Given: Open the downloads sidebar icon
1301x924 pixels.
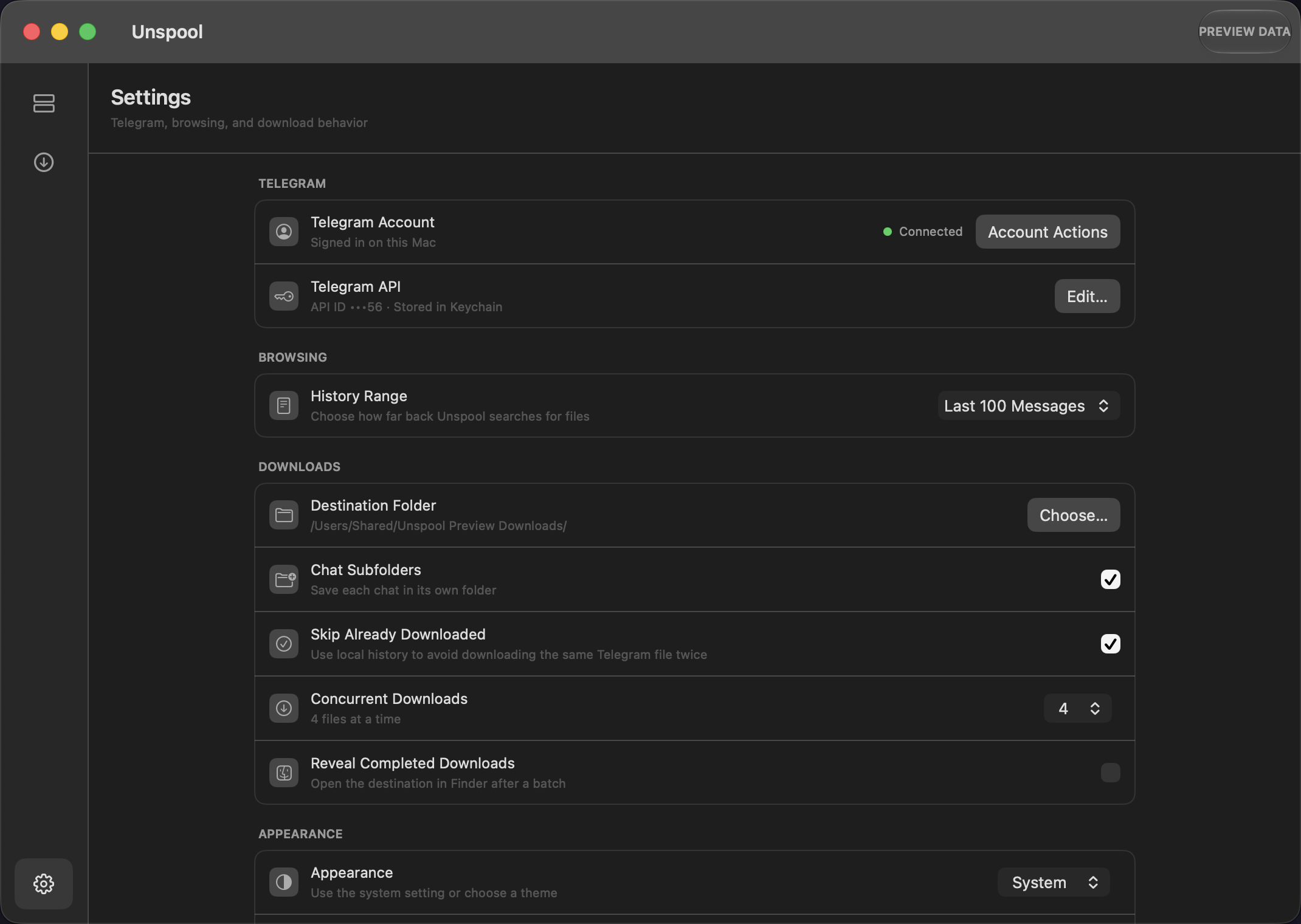Looking at the screenshot, I should tap(44, 162).
